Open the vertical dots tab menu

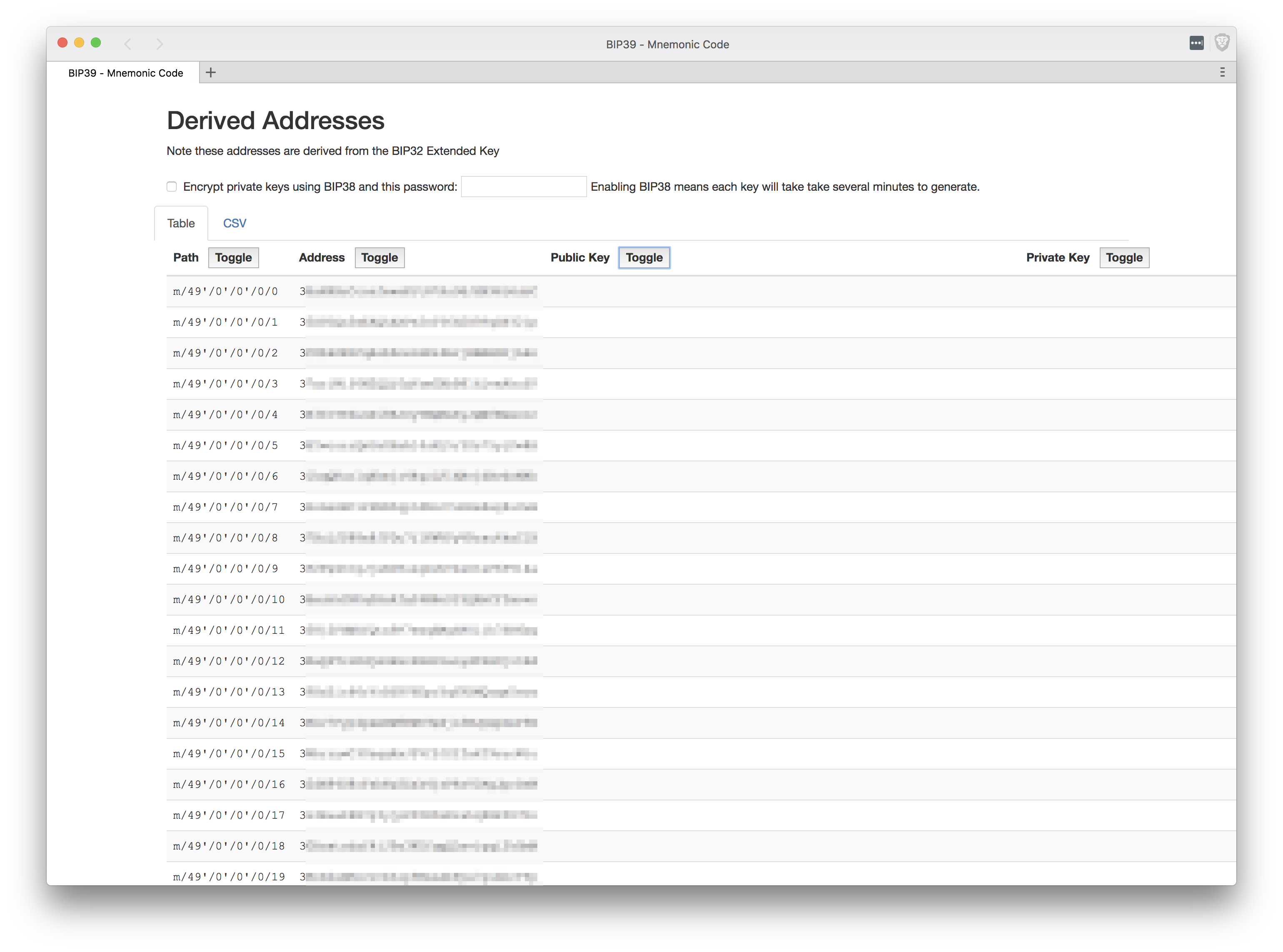[x=1222, y=72]
